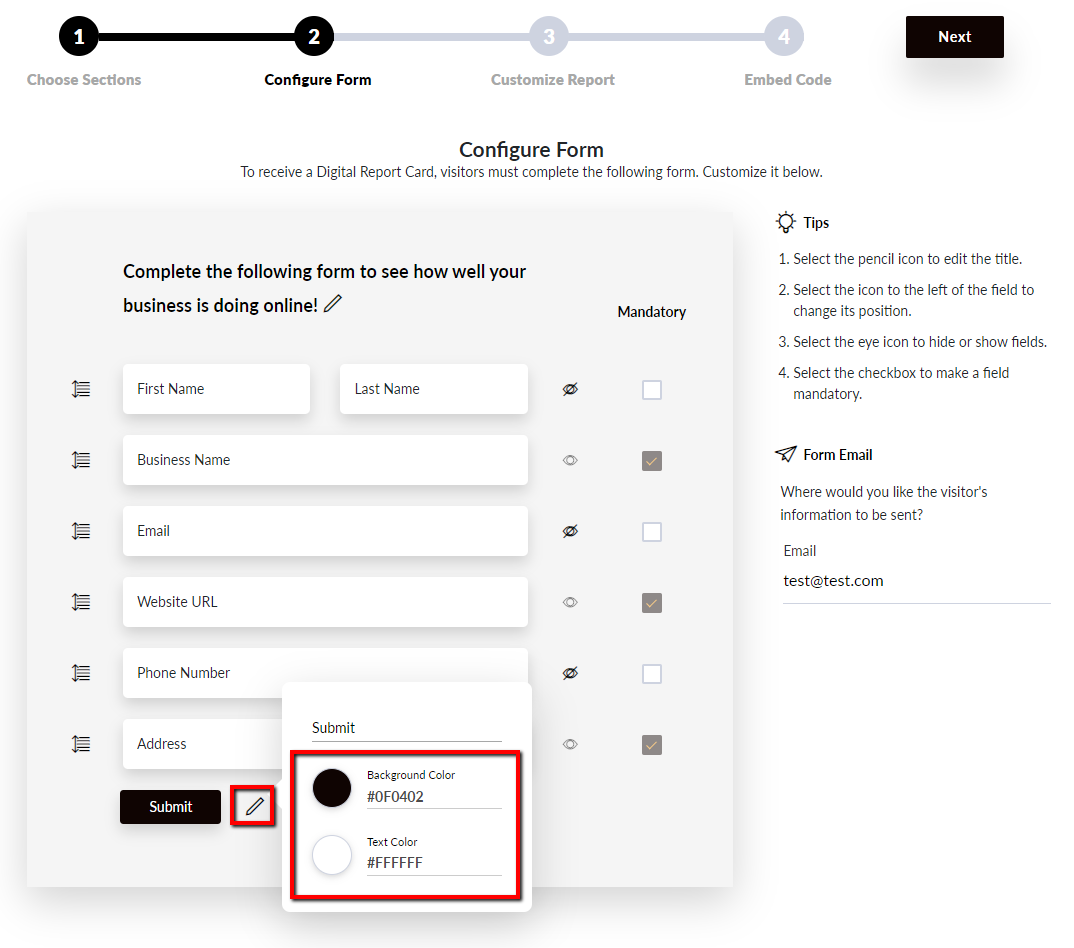Hide the Business Name field with eye icon
1074x948 pixels.
570,460
